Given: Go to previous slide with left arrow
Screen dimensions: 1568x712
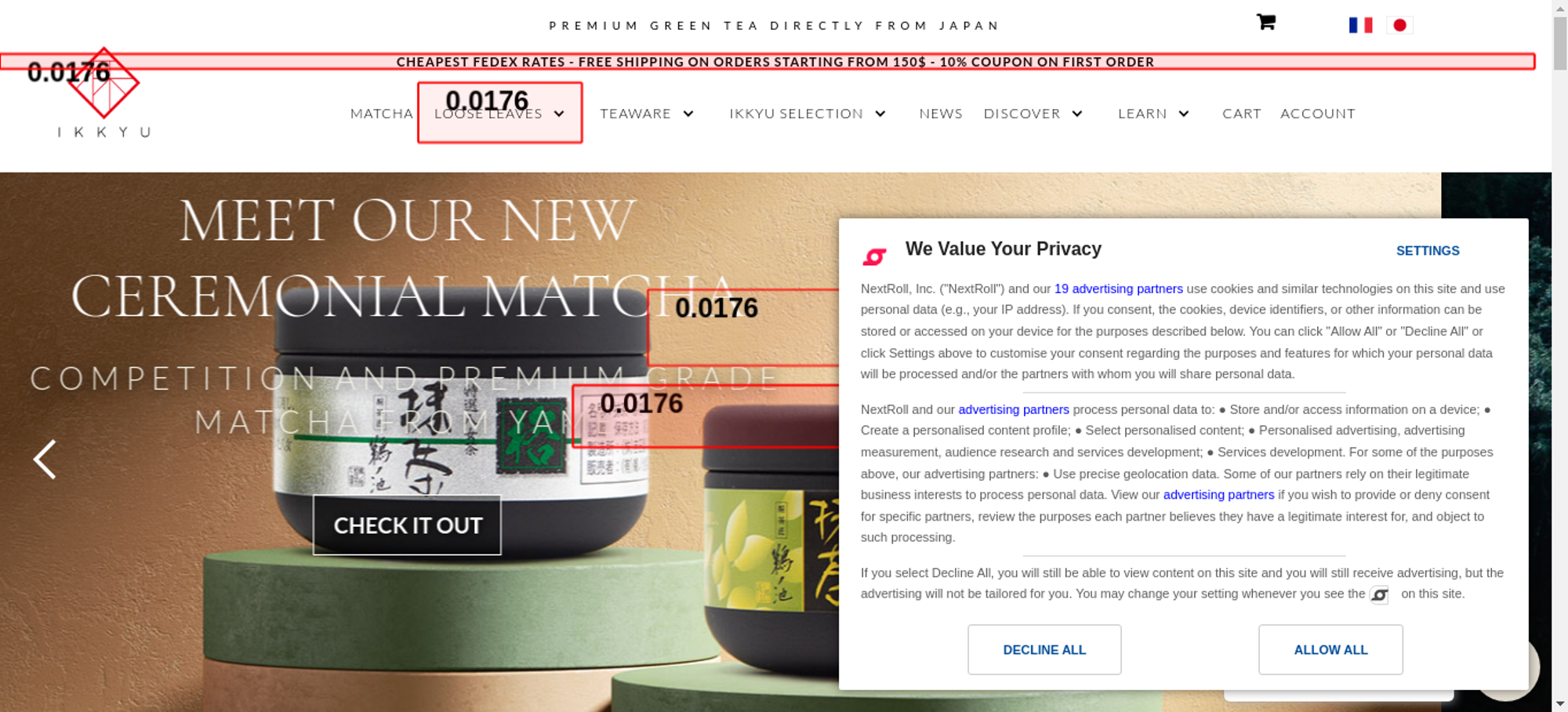Looking at the screenshot, I should (45, 459).
